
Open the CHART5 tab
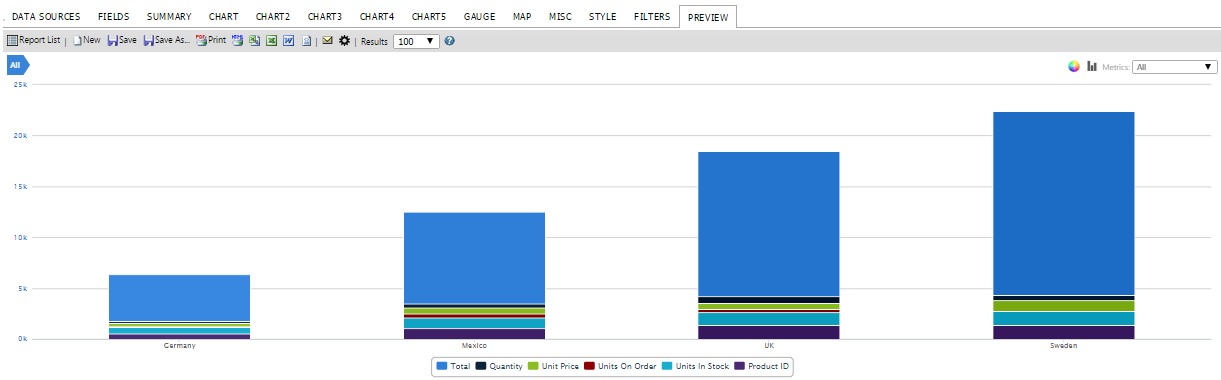pyautogui.click(x=429, y=17)
